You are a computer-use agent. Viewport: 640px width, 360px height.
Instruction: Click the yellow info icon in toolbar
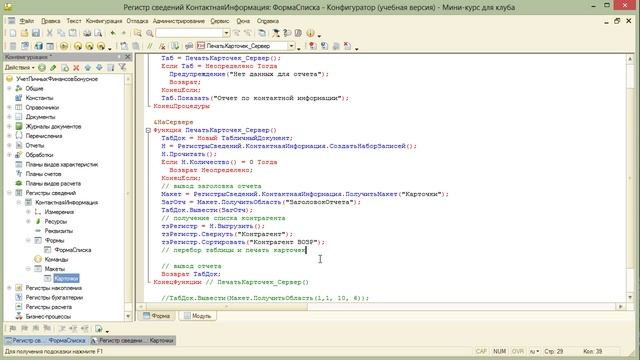click(x=310, y=33)
